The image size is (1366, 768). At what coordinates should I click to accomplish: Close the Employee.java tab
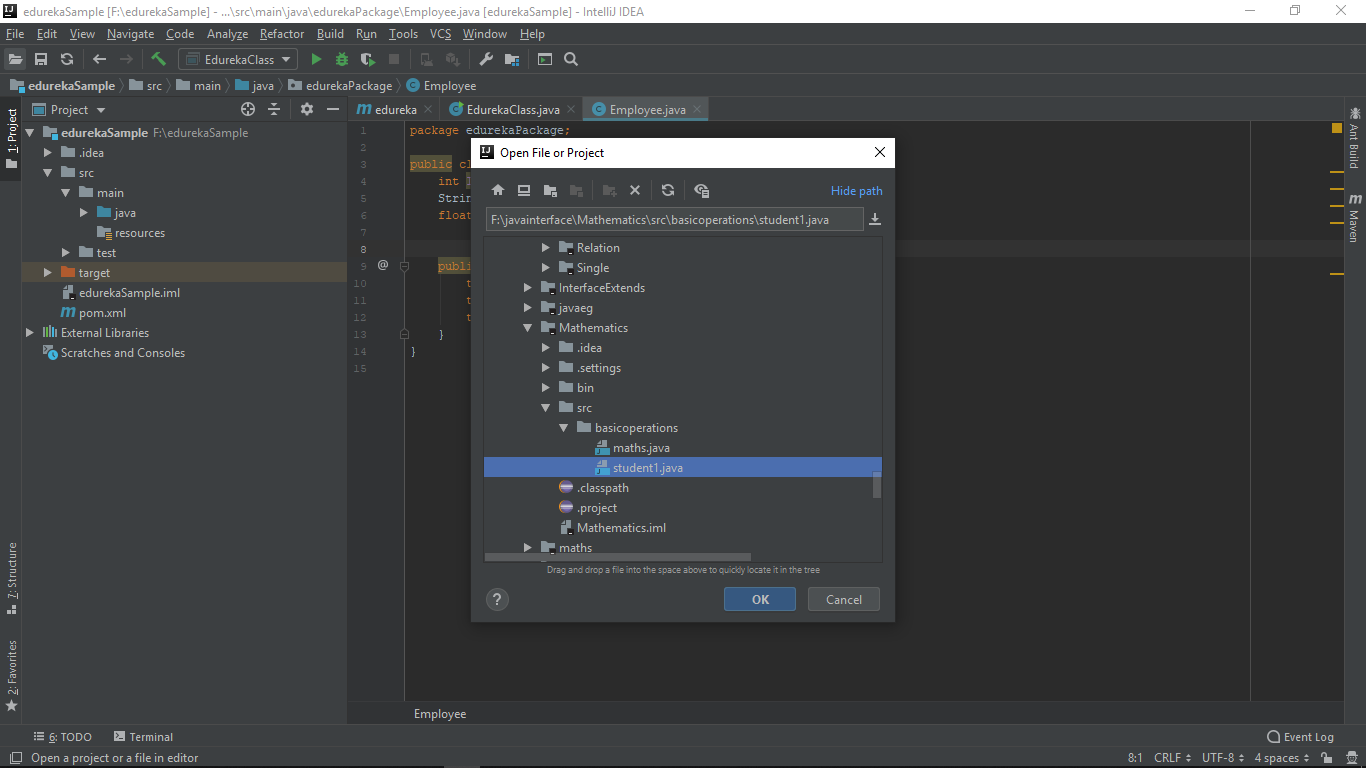697,109
